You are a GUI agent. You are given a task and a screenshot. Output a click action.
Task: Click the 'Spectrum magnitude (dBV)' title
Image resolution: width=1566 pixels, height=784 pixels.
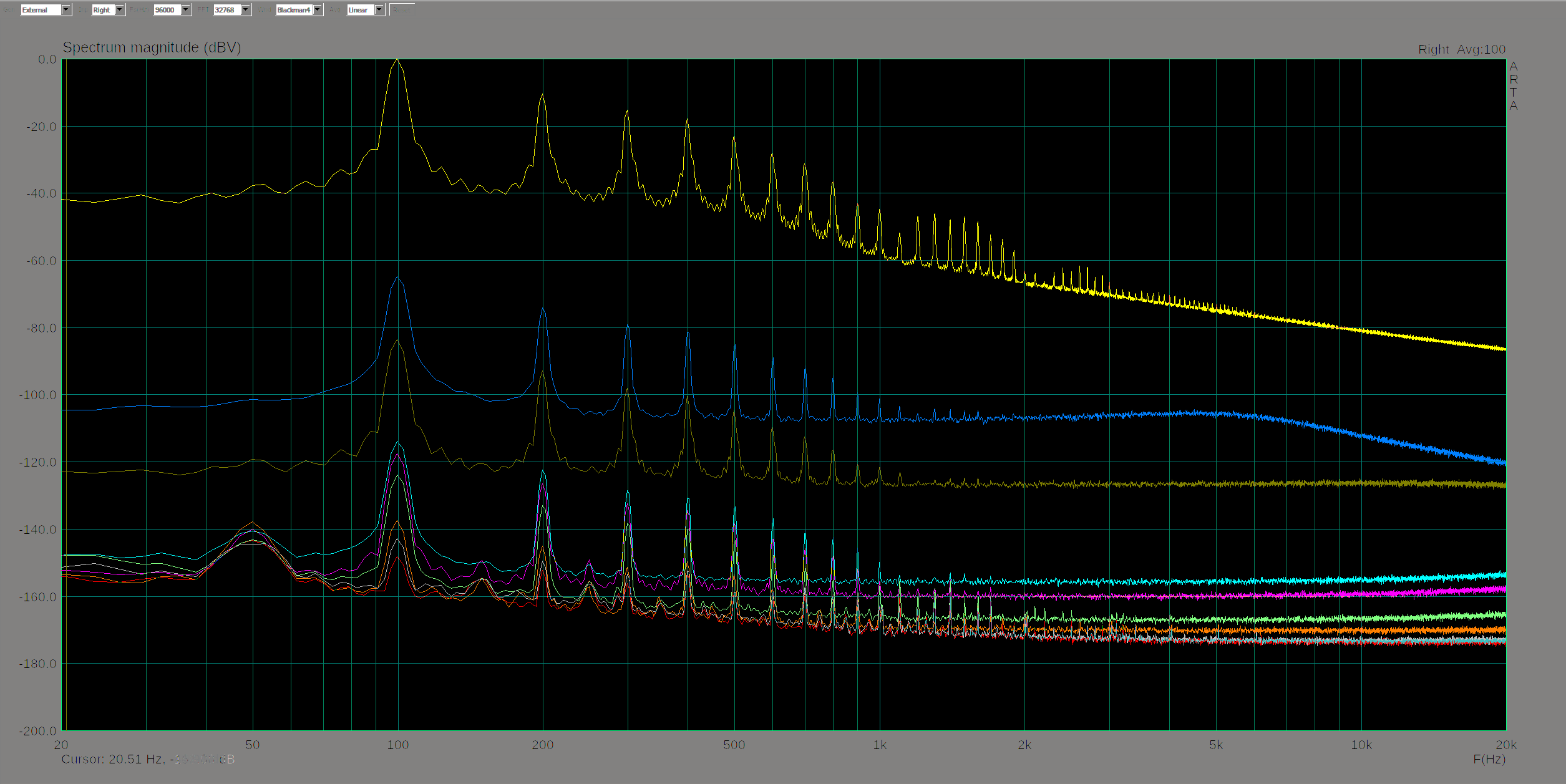point(152,47)
